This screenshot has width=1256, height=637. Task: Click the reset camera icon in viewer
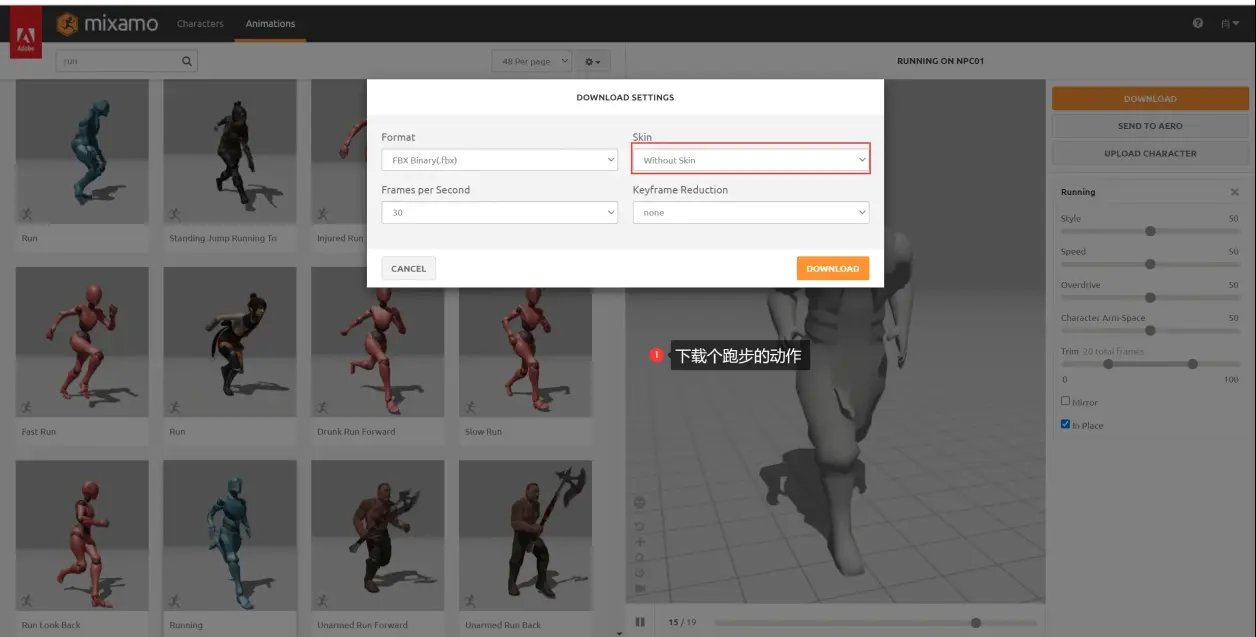[640, 573]
